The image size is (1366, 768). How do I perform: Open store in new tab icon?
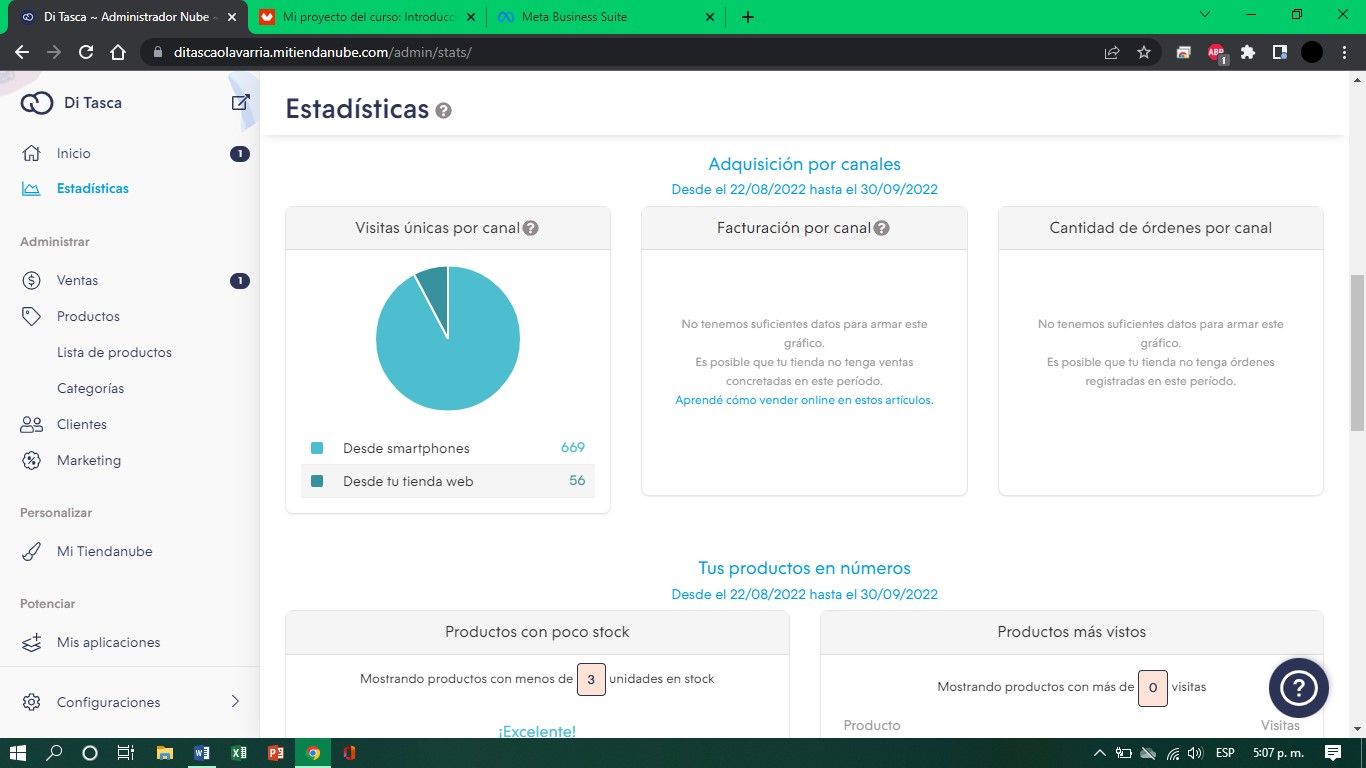240,102
